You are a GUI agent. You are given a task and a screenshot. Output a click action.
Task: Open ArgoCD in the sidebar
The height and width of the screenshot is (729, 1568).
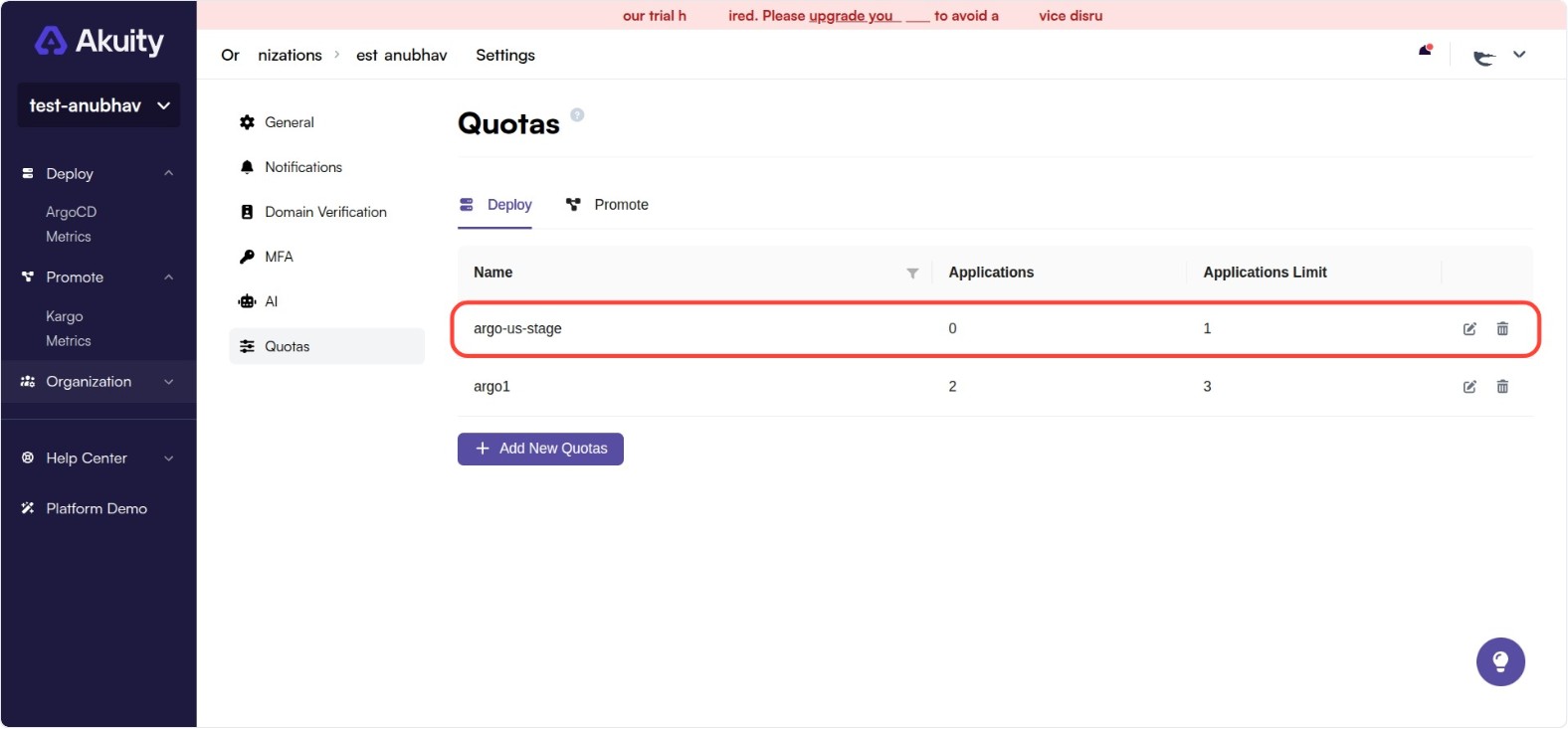[x=72, y=212]
